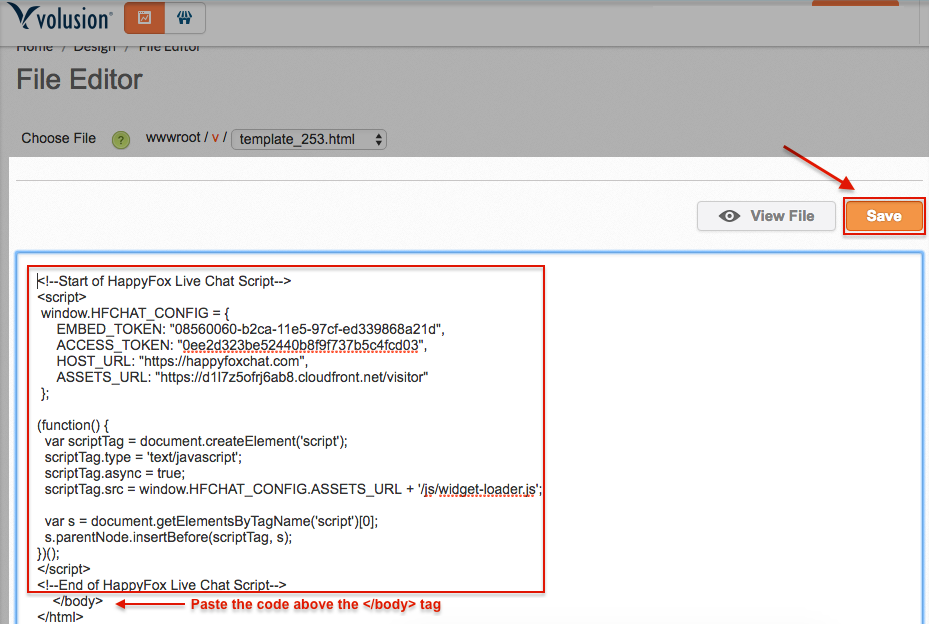The height and width of the screenshot is (624, 929).
Task: Click the 'End of HappyFox Live Chat Script' comment
Action: [x=162, y=585]
